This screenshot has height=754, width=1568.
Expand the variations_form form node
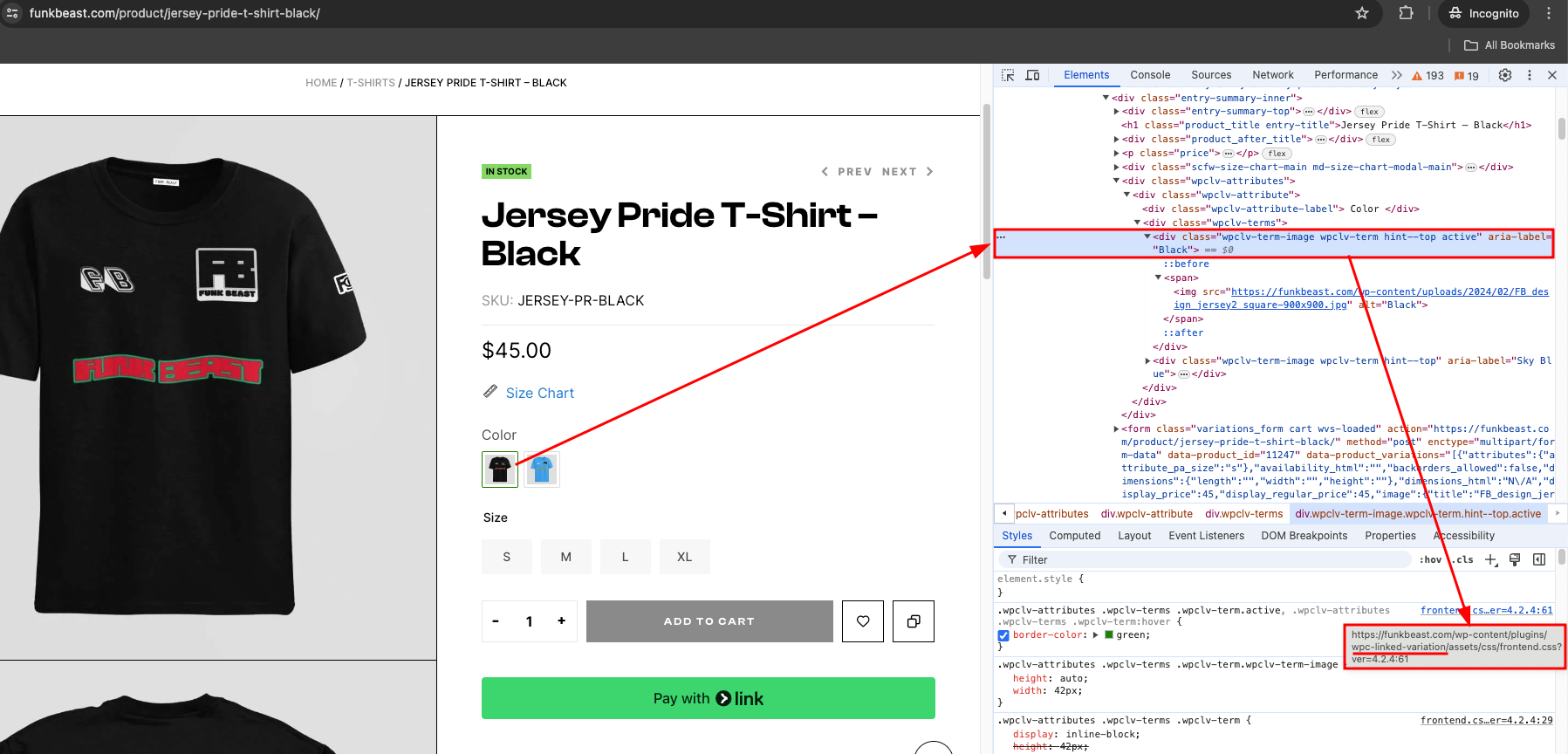[1116, 429]
